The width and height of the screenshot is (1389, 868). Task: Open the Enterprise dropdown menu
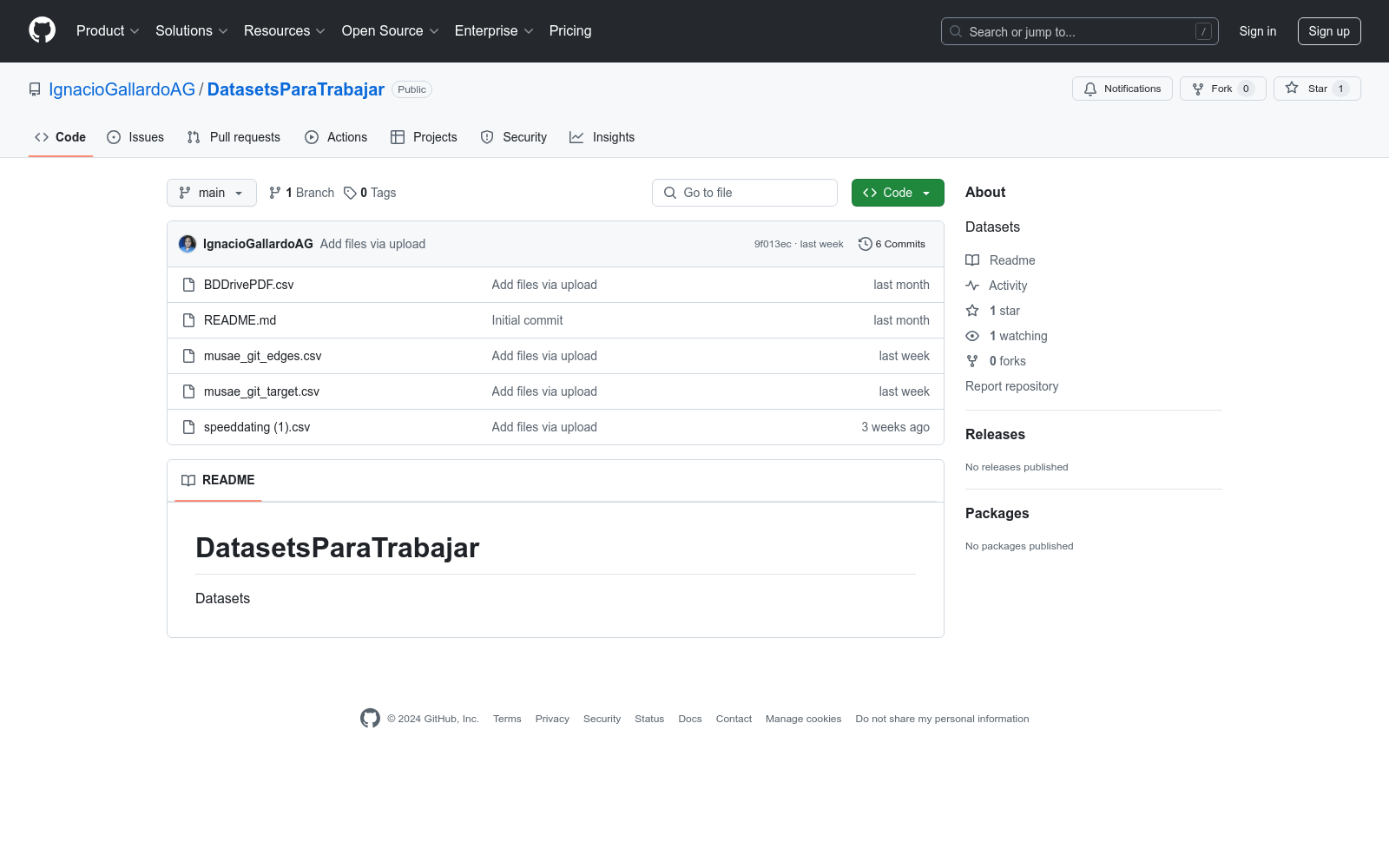(494, 31)
